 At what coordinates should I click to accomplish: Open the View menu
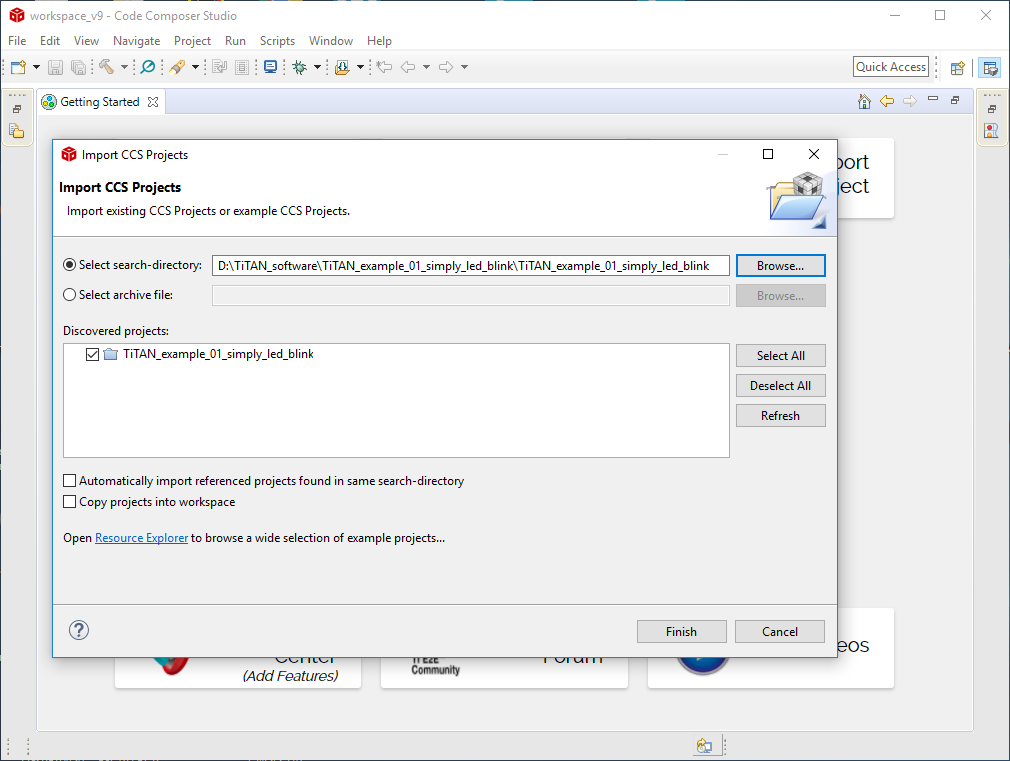click(86, 41)
